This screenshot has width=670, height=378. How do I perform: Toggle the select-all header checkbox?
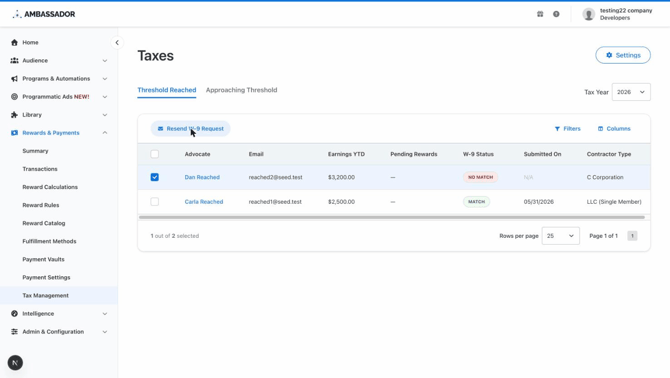point(155,154)
